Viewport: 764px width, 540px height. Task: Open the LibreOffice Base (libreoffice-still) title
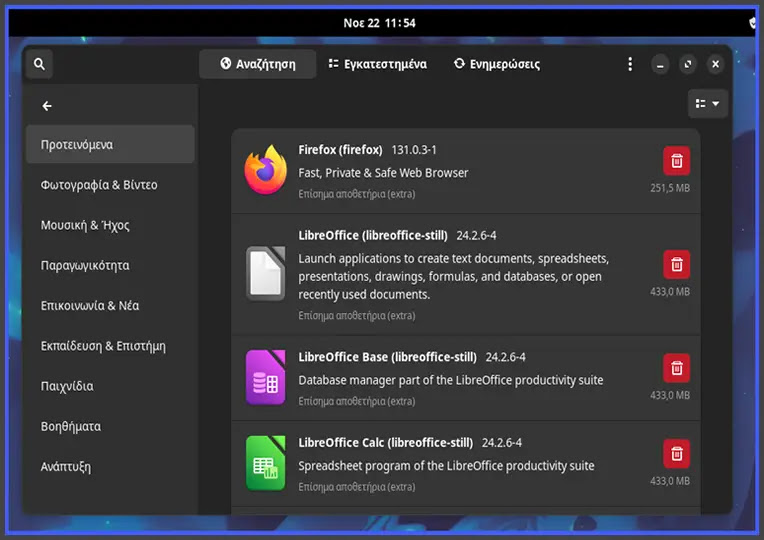387,357
